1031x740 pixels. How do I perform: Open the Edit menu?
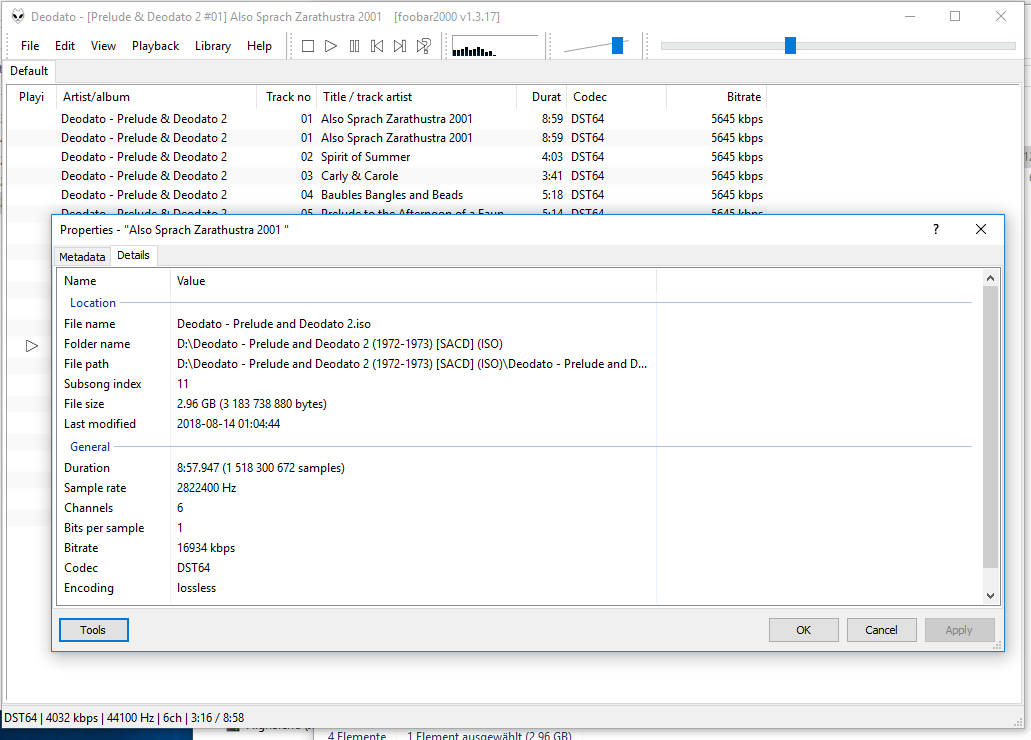tap(64, 46)
